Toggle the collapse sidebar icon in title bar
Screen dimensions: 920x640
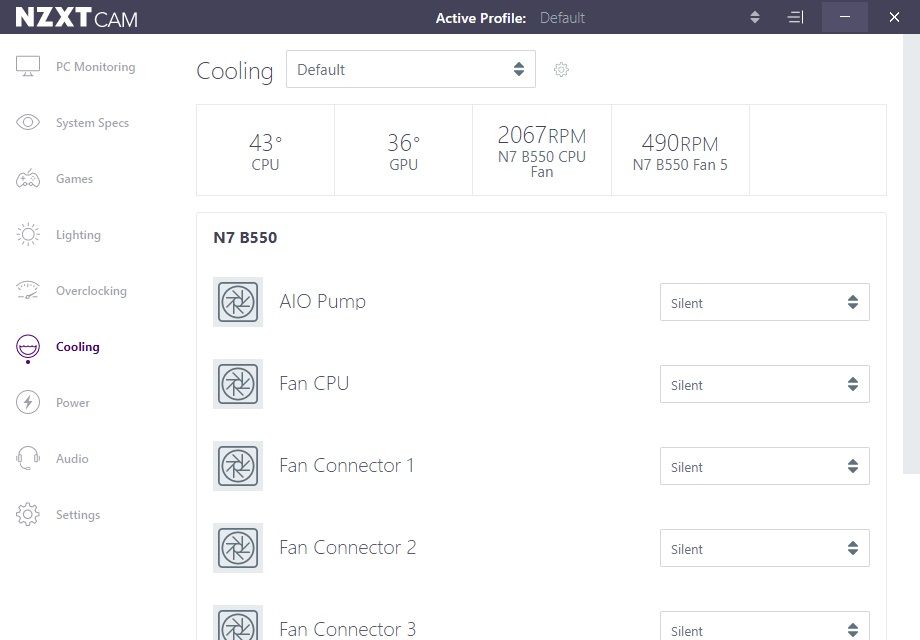click(x=795, y=17)
